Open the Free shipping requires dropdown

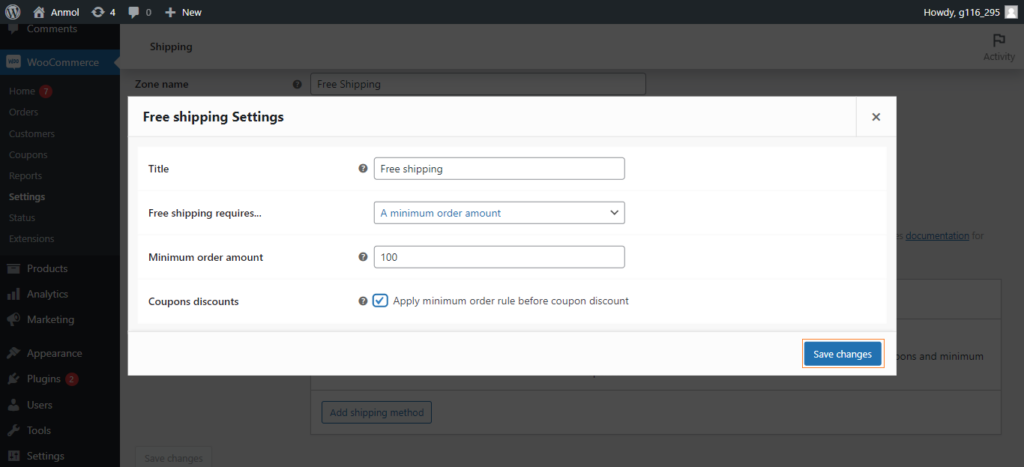pos(499,213)
